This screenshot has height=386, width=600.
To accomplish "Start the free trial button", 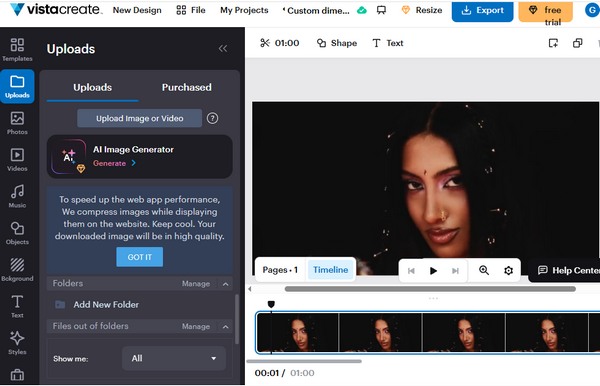I will (x=546, y=11).
